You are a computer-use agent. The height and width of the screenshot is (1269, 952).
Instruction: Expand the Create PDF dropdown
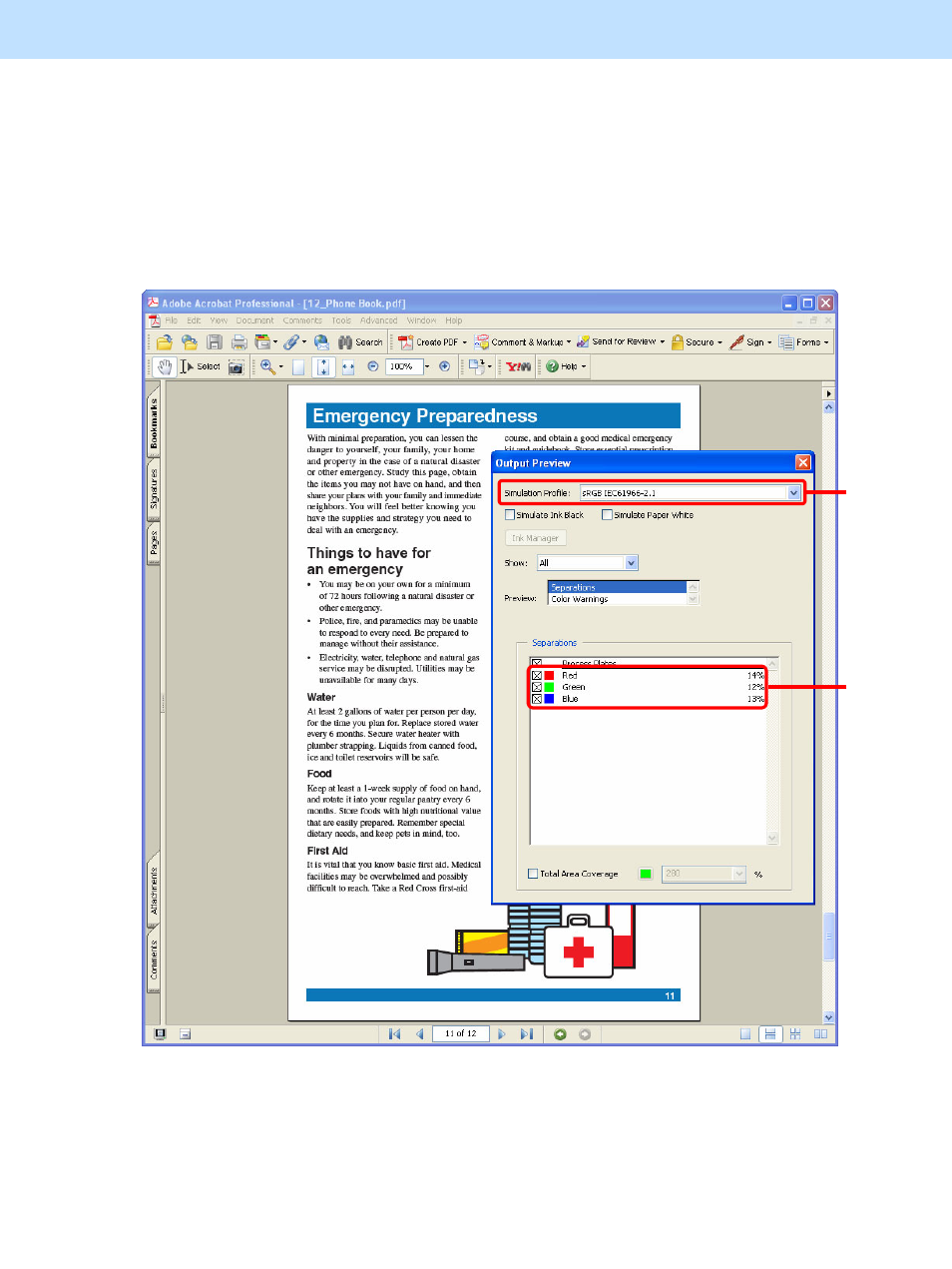464,342
